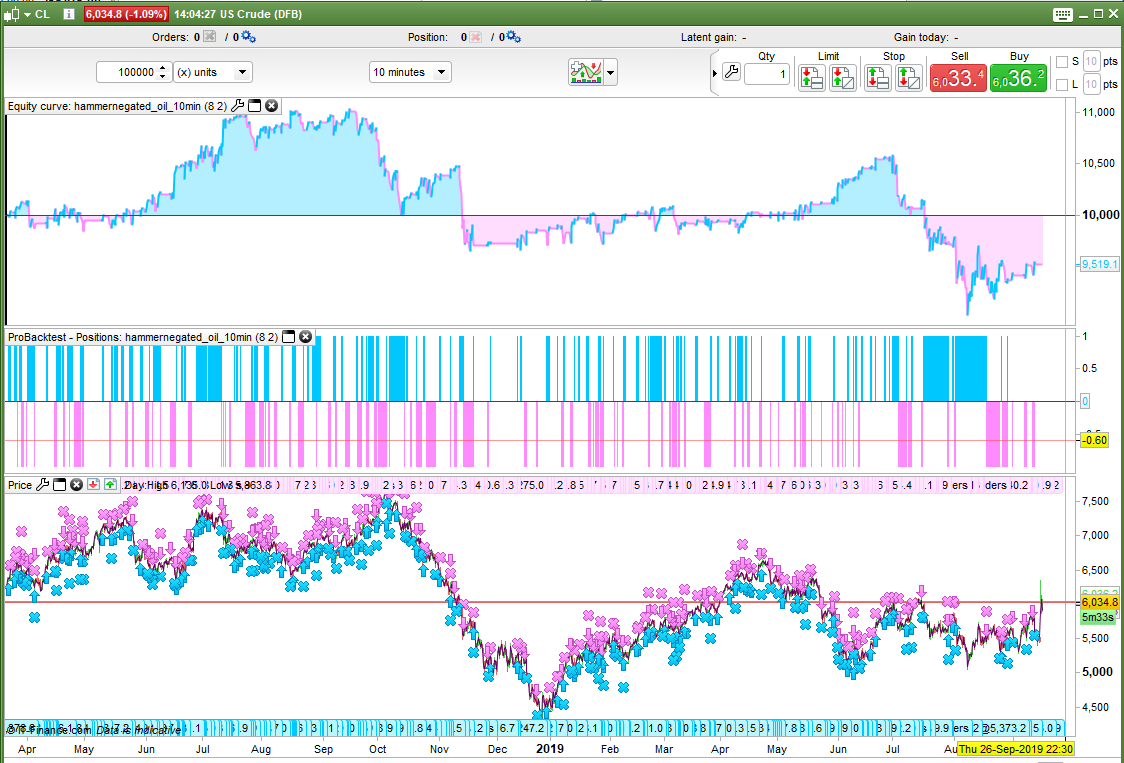Open trading wrench settings beside Qty
This screenshot has height=763, width=1124.
[x=731, y=73]
